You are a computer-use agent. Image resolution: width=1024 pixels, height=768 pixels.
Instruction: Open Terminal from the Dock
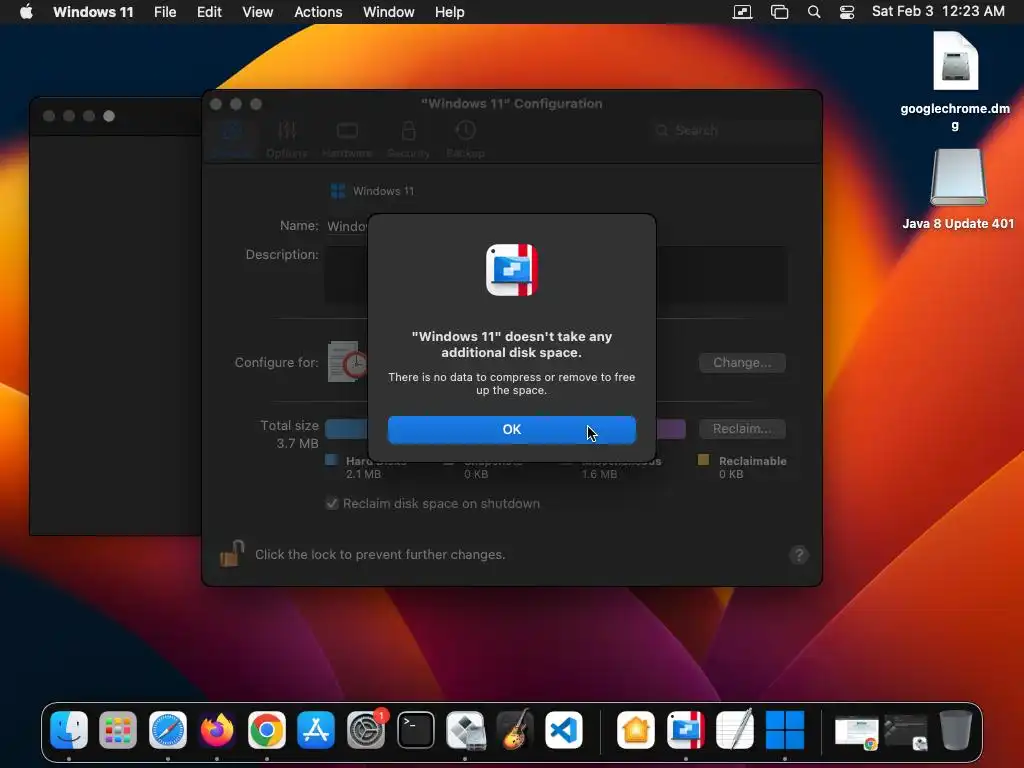[415, 729]
